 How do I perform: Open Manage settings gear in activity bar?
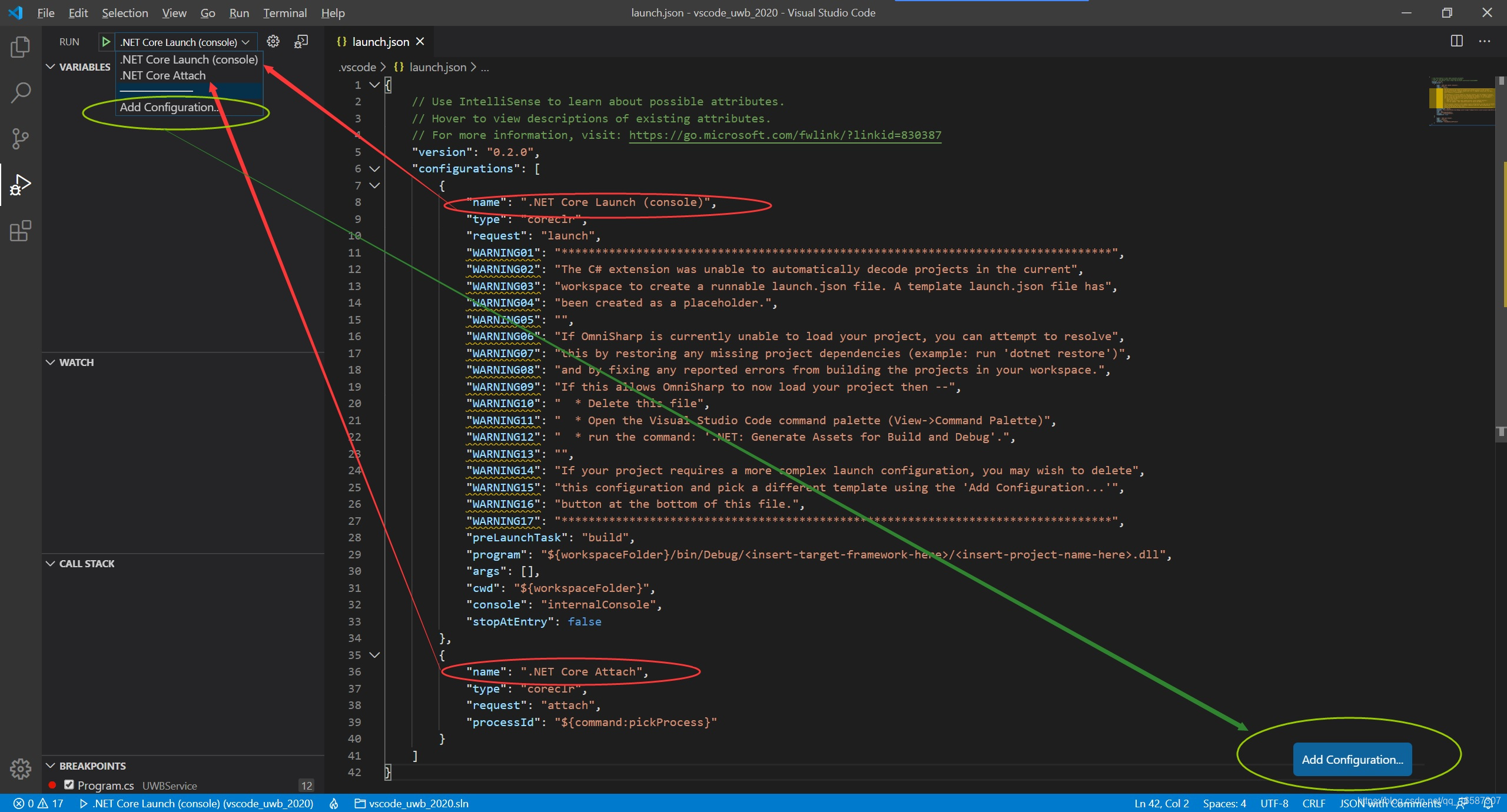tap(21, 769)
